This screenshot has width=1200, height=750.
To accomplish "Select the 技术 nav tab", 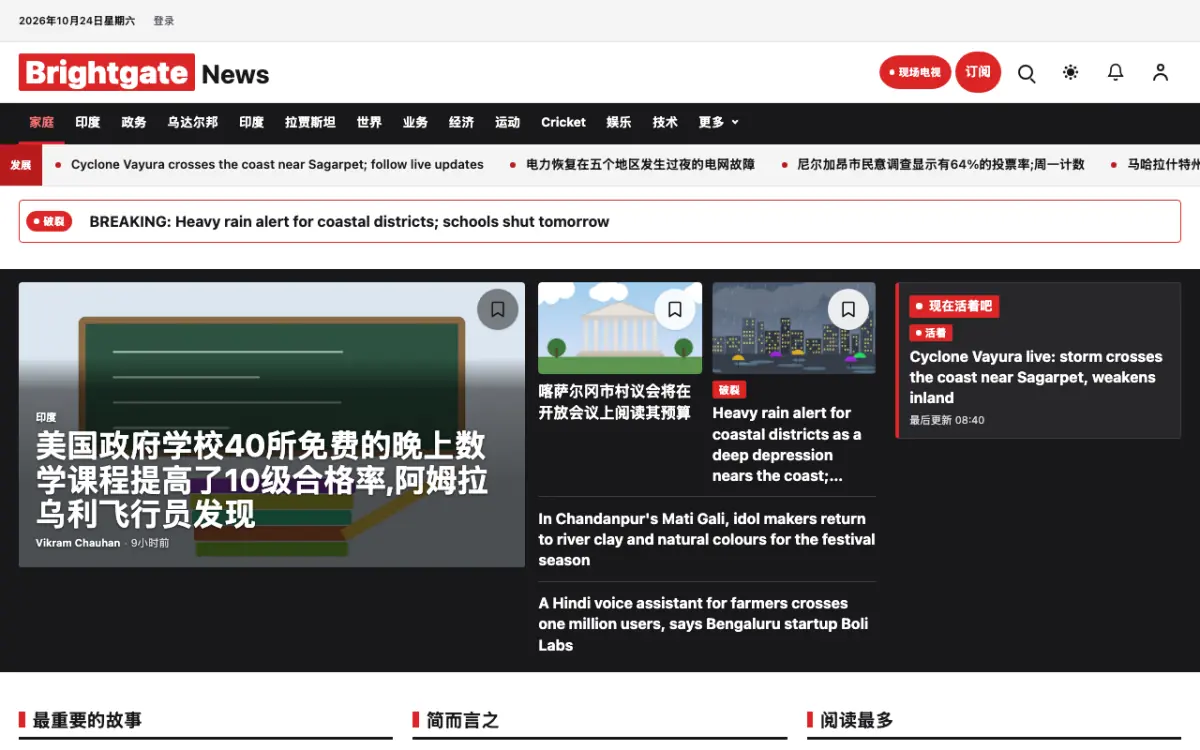I will pyautogui.click(x=665, y=122).
